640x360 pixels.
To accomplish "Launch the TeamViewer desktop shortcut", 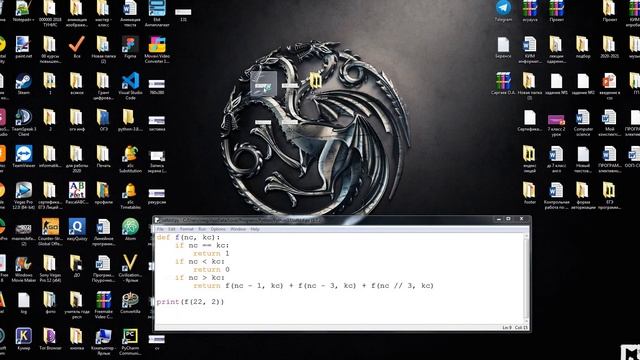I will point(23,157).
